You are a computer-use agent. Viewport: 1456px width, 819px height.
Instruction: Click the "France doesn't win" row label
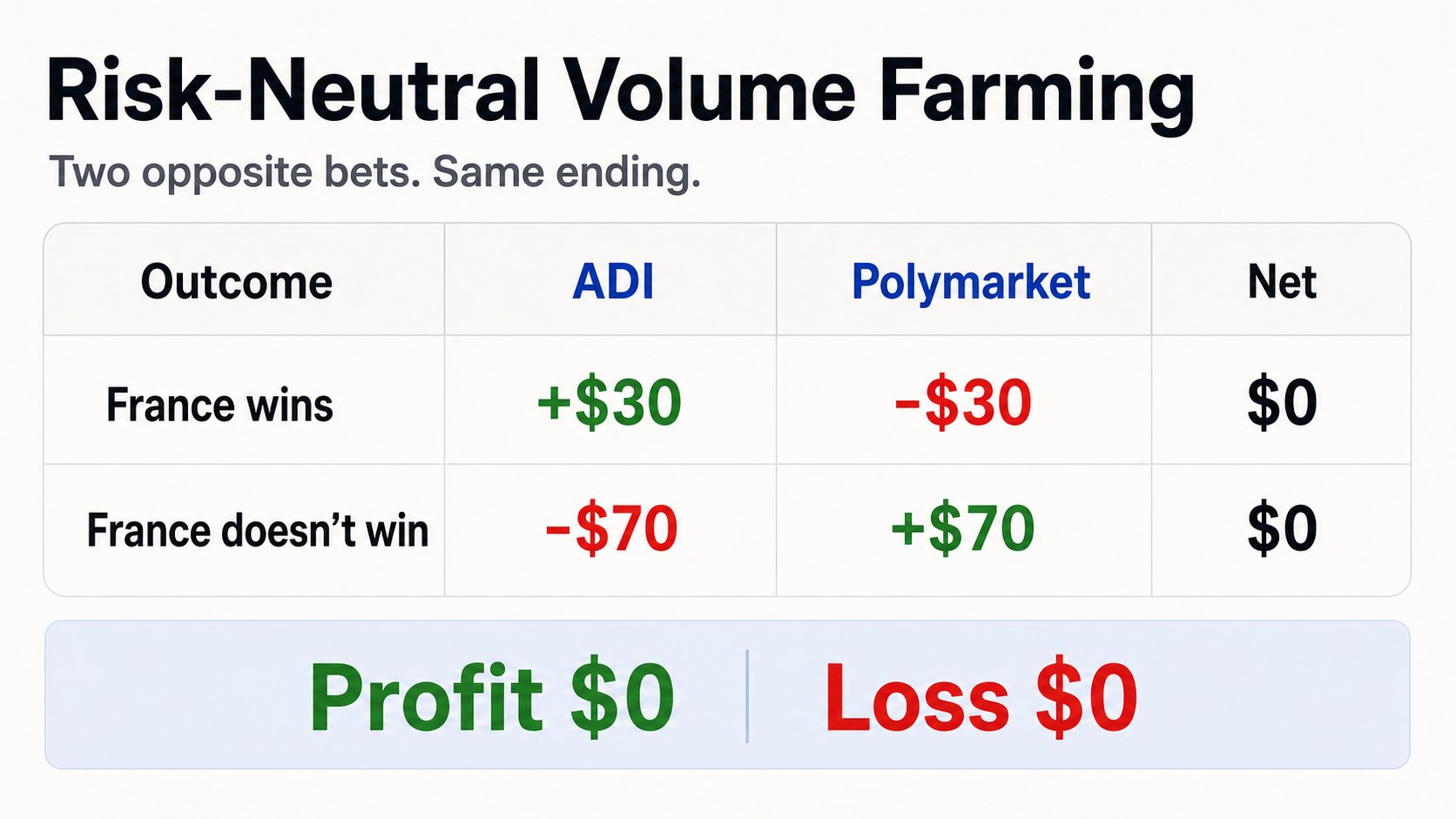tap(258, 530)
